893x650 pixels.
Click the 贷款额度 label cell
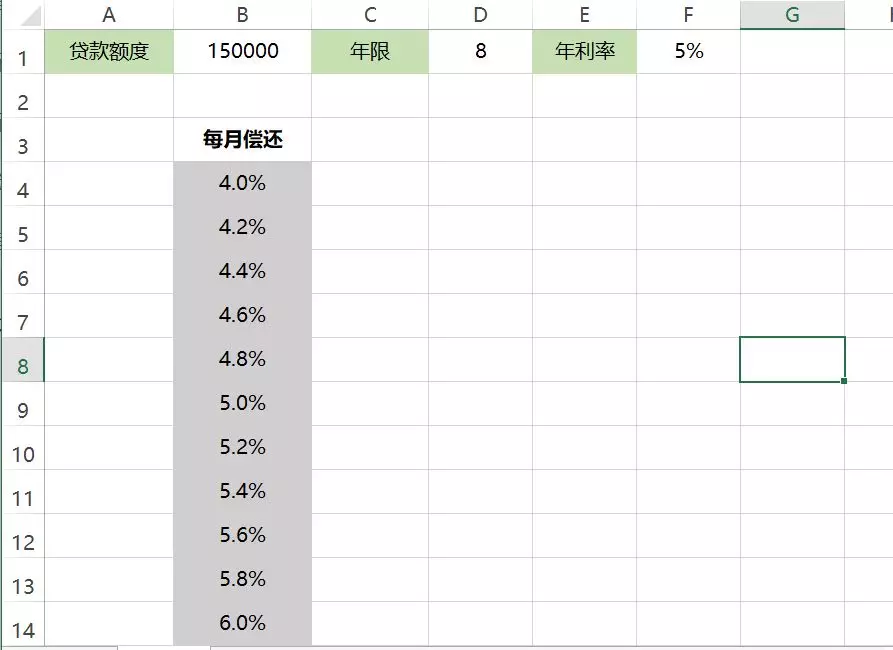109,51
